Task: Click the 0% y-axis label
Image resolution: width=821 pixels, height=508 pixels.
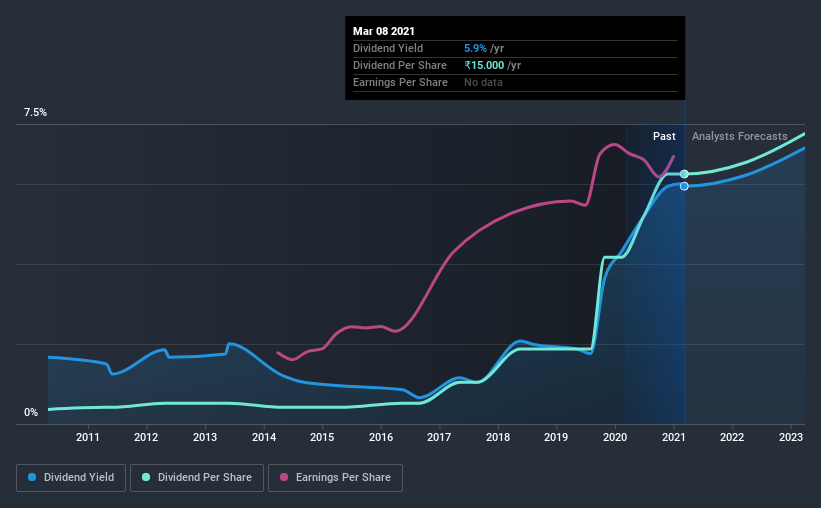Action: coord(31,412)
